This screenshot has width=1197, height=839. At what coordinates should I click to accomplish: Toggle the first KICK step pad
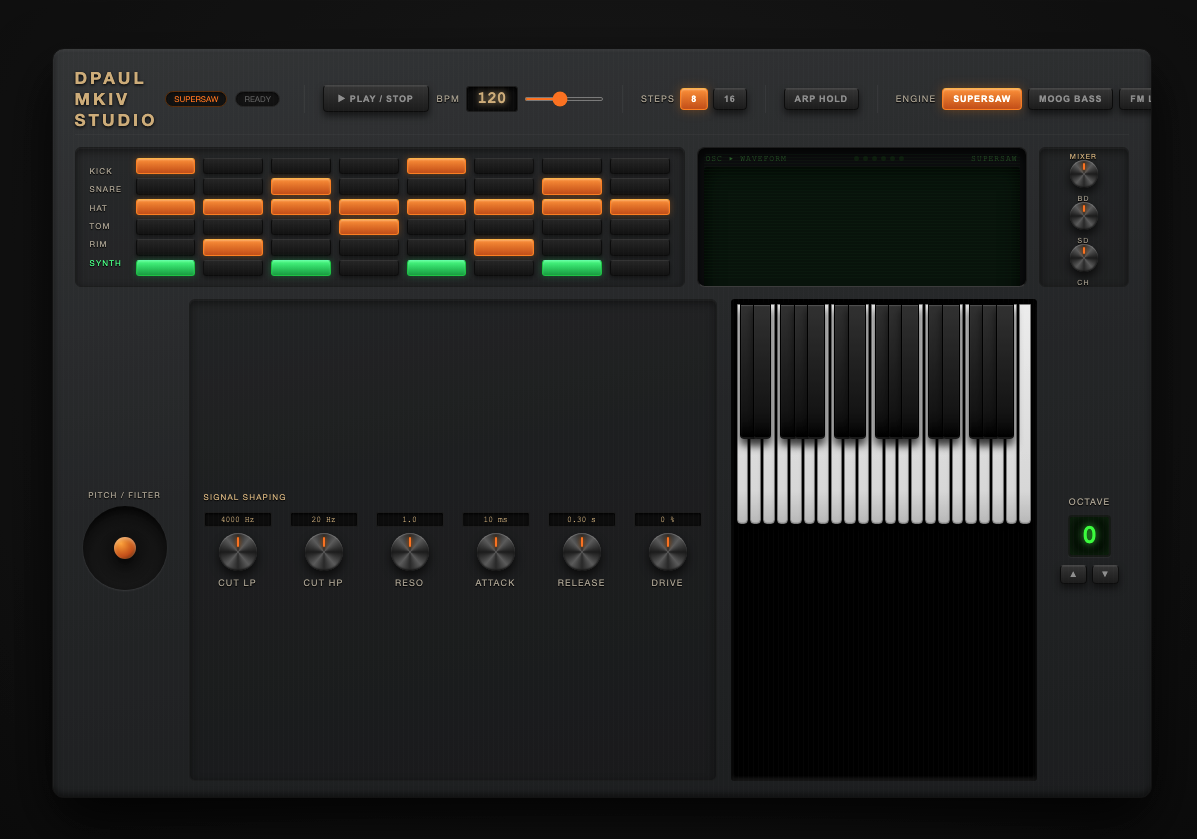click(x=165, y=166)
